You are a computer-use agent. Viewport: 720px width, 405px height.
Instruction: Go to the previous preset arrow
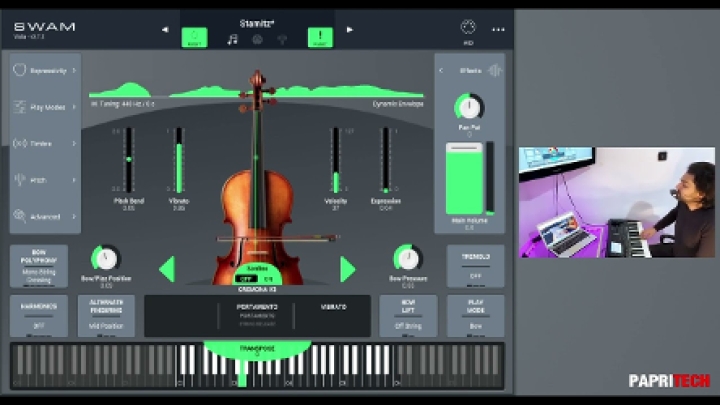pyautogui.click(x=165, y=30)
